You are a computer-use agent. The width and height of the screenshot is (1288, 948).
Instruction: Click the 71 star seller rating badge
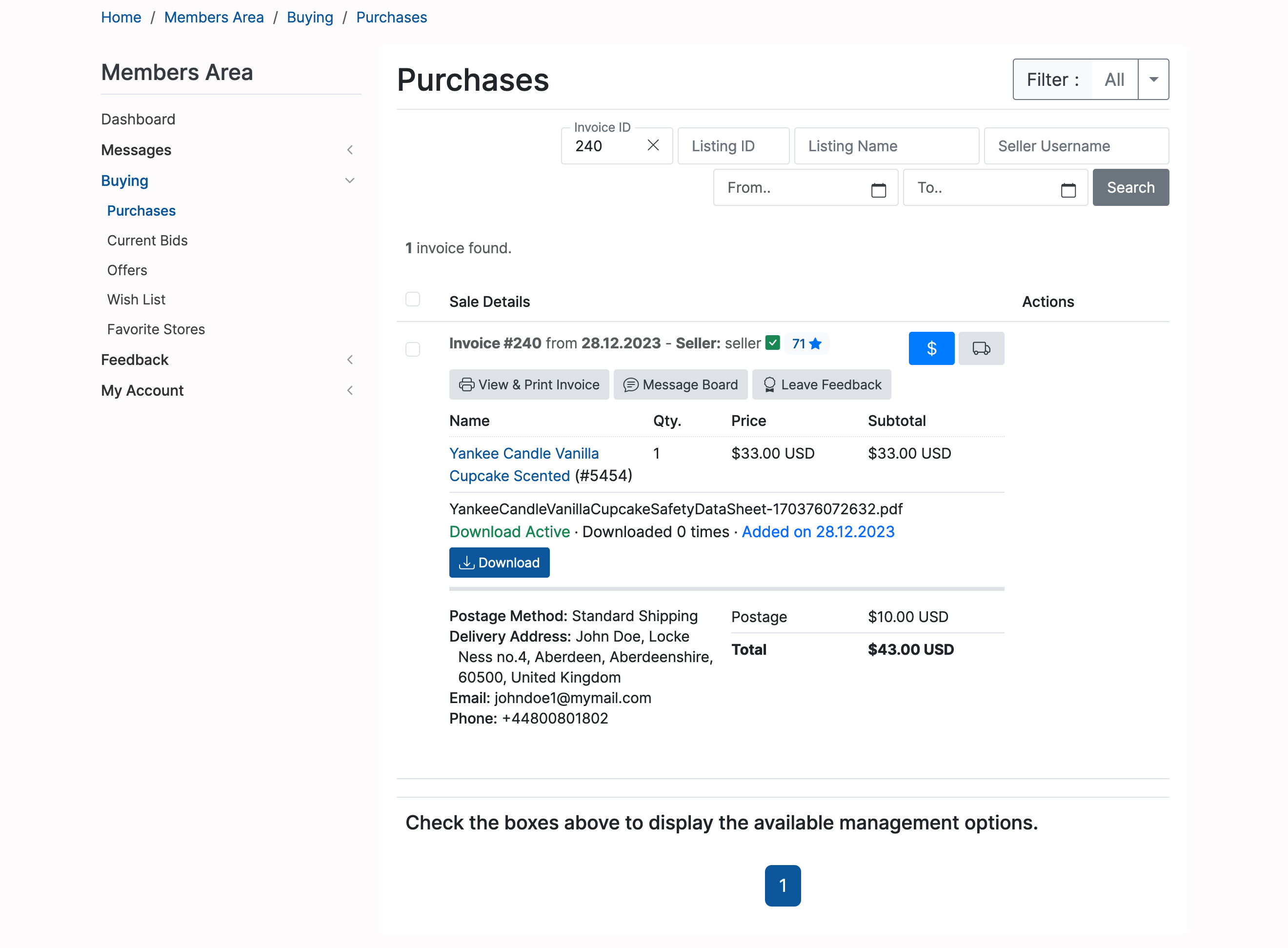pos(806,344)
